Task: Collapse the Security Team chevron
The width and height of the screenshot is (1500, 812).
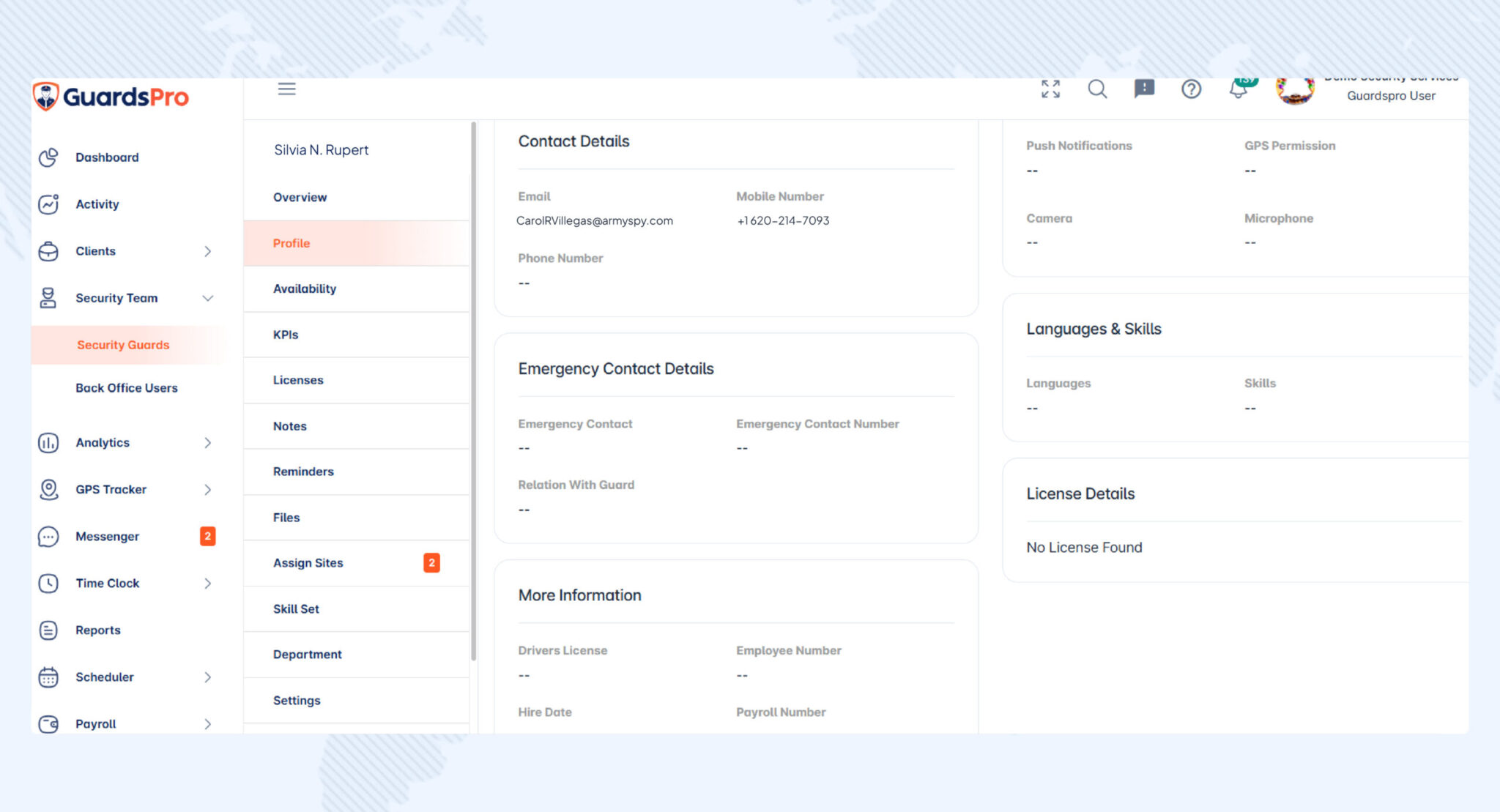Action: [208, 298]
